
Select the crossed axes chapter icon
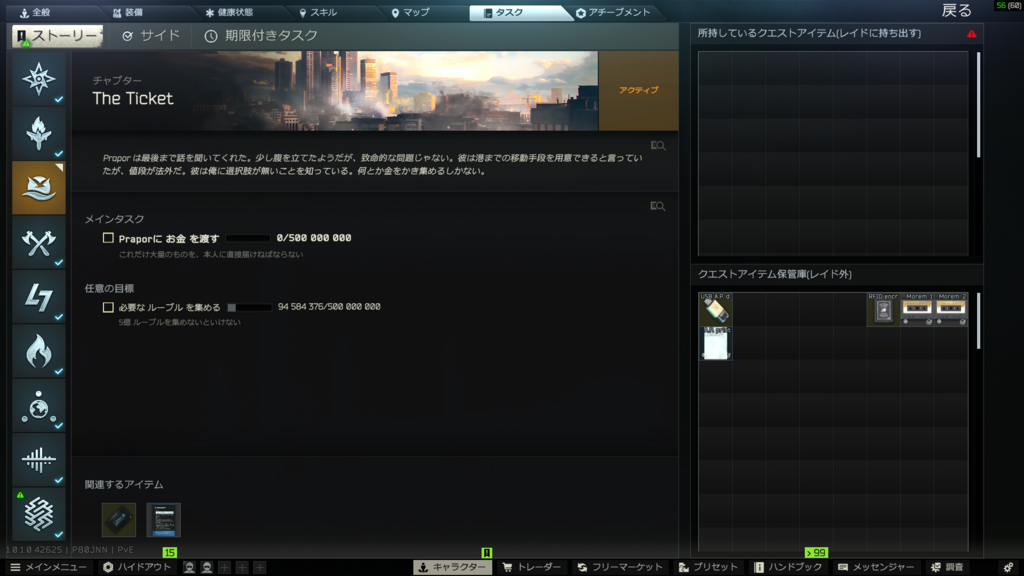point(39,242)
